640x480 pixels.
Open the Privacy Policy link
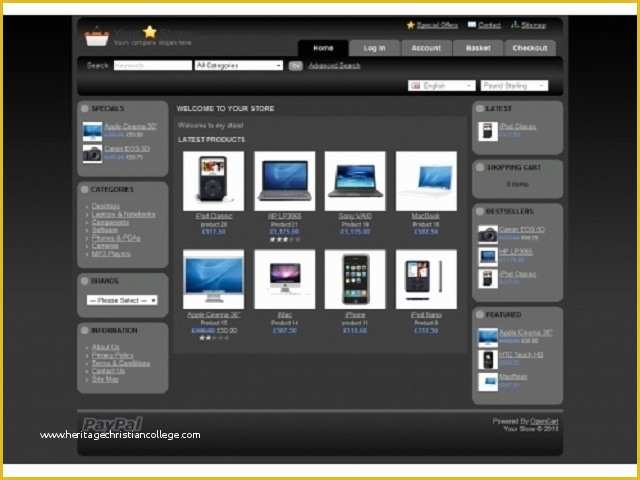[112, 356]
